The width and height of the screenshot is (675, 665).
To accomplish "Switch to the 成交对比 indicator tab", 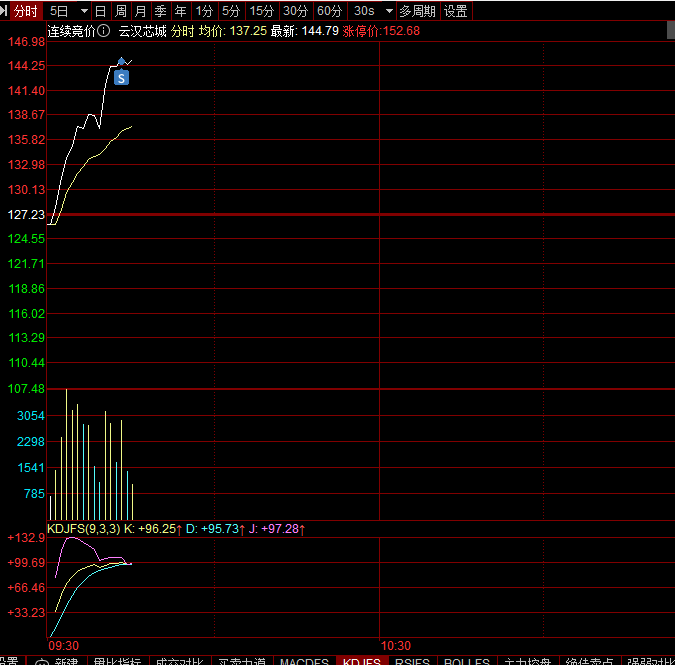I will 180,661.
